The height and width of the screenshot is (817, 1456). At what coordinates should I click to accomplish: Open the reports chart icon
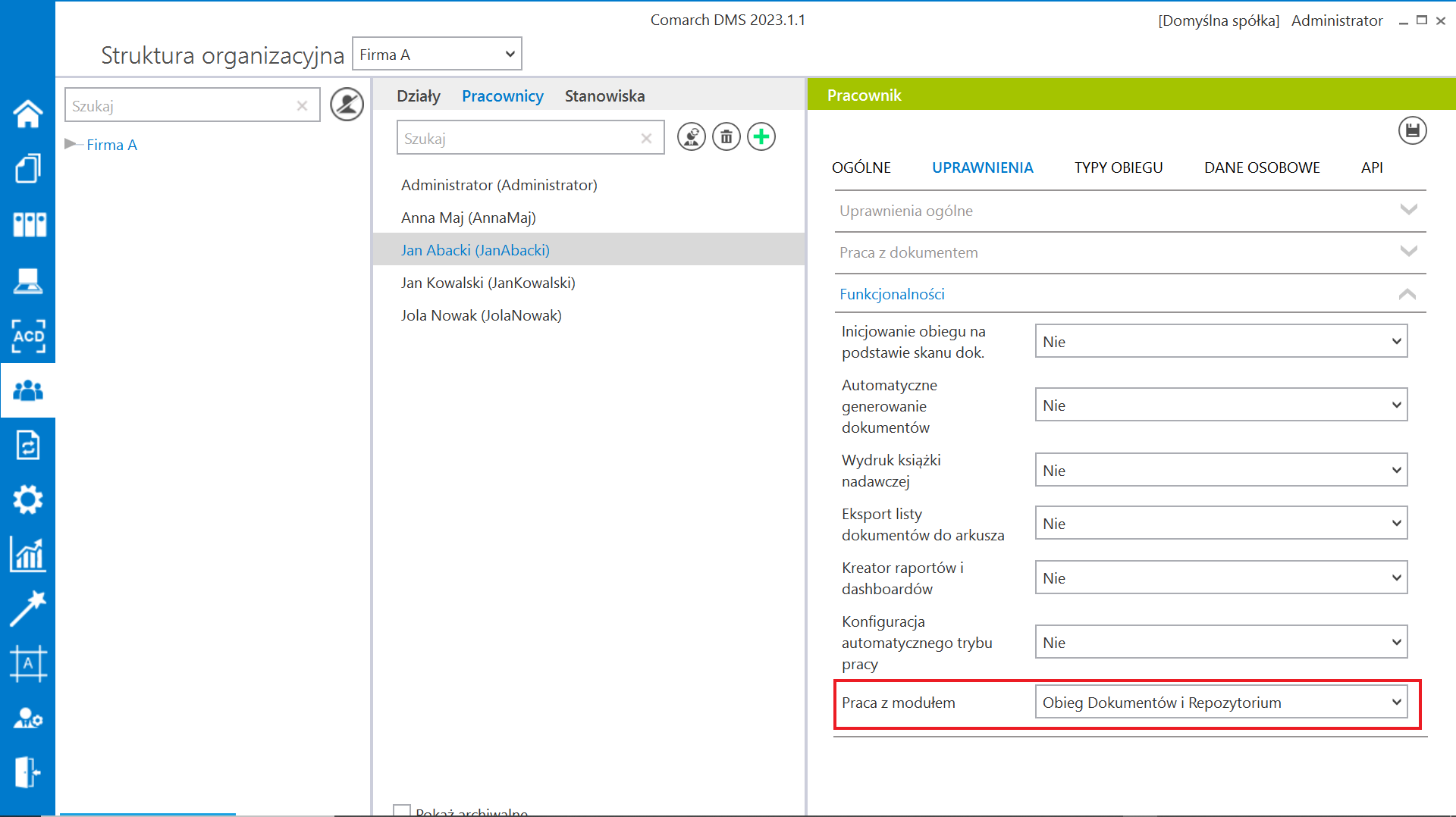click(28, 555)
